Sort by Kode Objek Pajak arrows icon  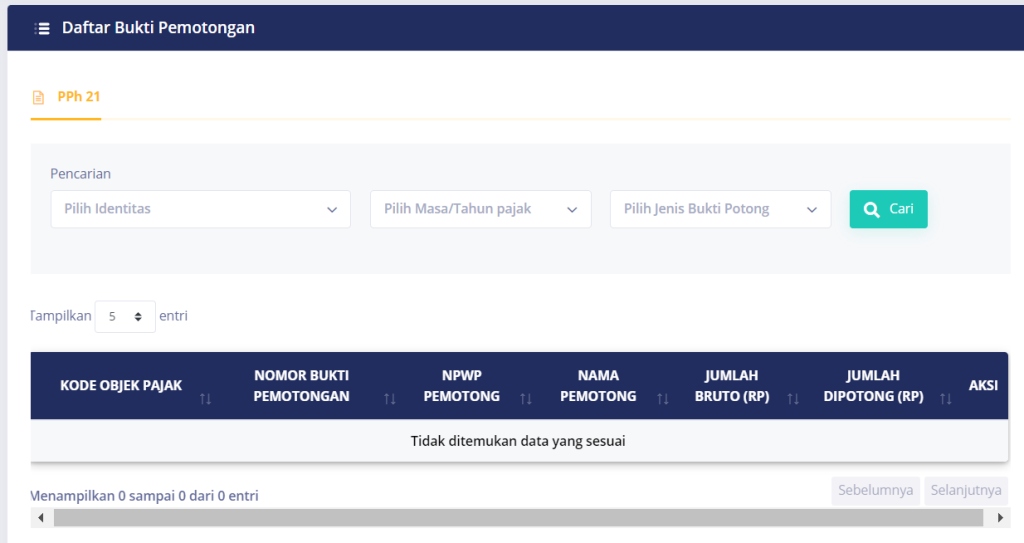coord(206,399)
